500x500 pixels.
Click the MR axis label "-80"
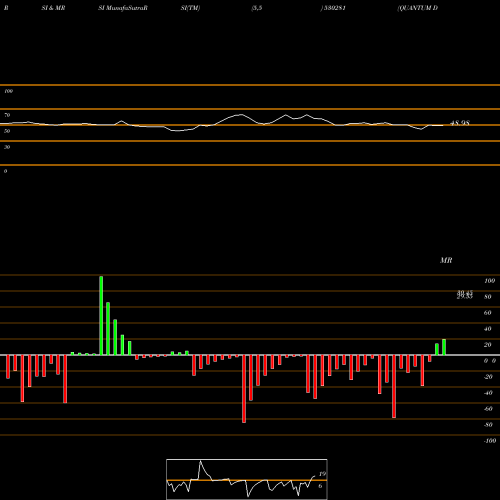click(488, 425)
